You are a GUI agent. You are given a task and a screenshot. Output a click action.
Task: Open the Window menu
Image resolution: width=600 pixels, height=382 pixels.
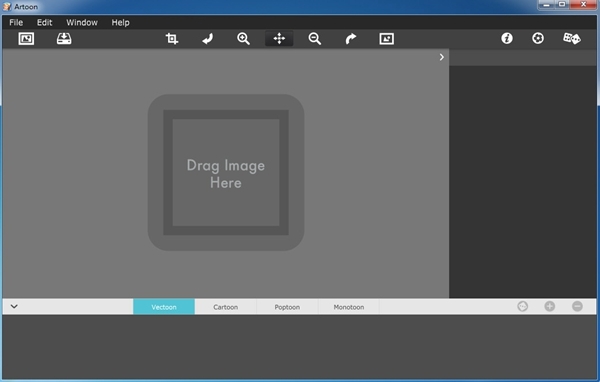(x=82, y=23)
